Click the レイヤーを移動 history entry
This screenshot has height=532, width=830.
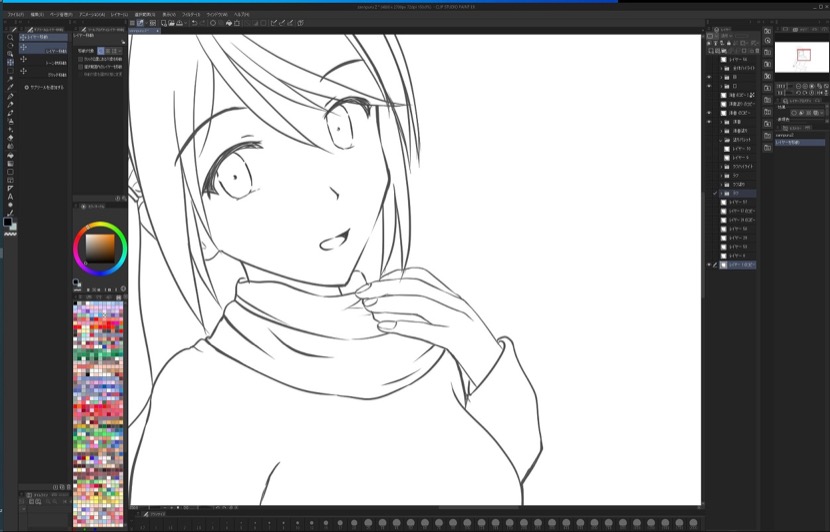pos(799,142)
